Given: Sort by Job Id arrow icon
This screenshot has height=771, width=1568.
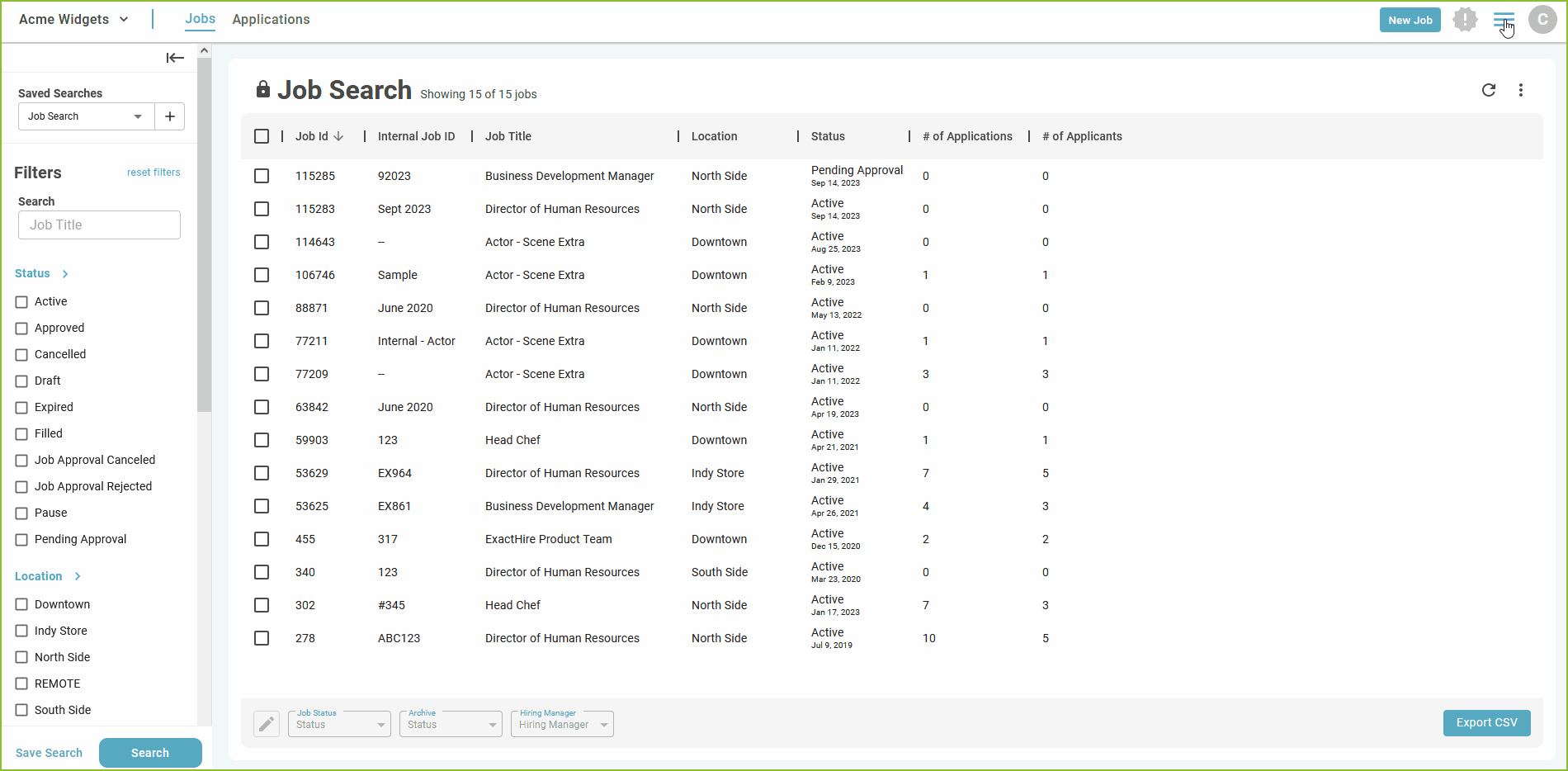Looking at the screenshot, I should 338,136.
